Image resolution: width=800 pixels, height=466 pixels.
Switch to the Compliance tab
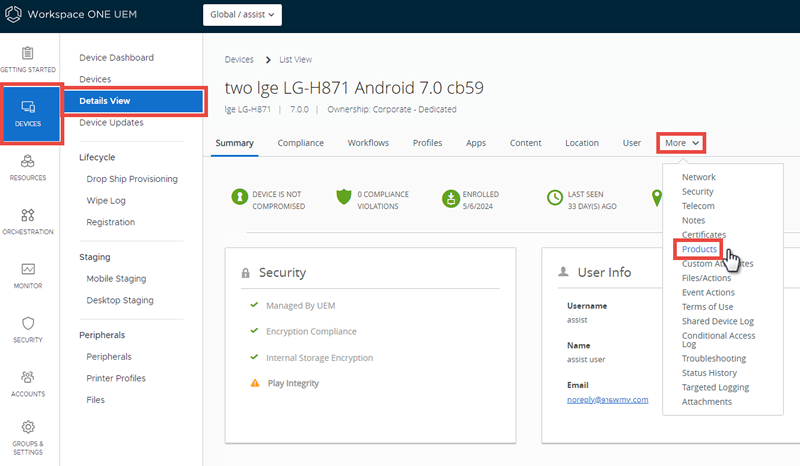click(x=301, y=143)
